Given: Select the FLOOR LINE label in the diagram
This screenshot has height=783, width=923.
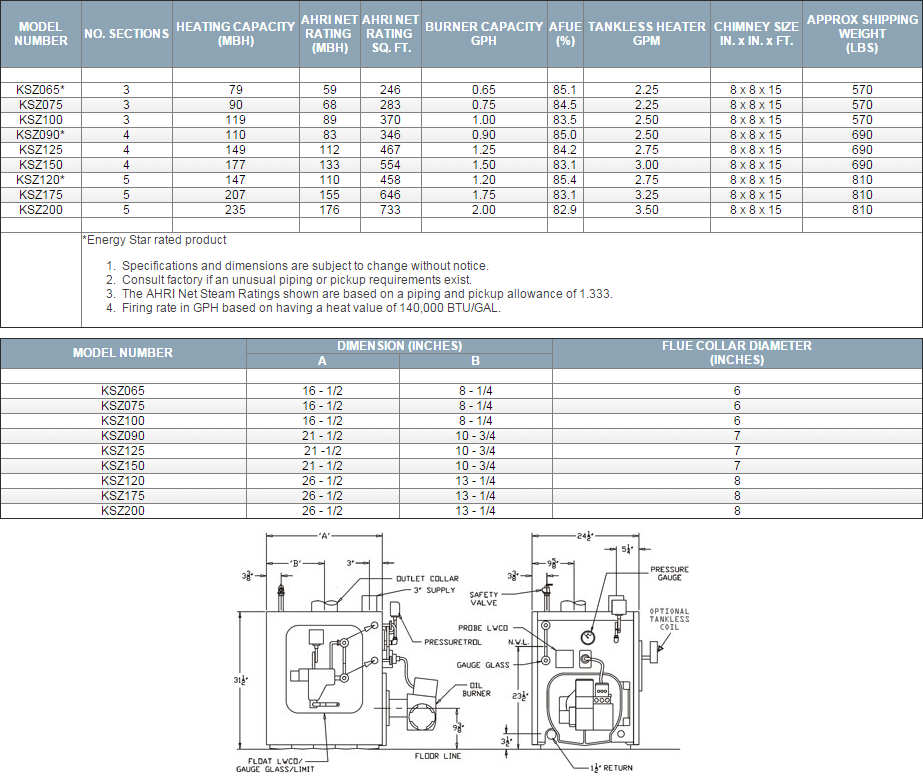Looking at the screenshot, I should pyautogui.click(x=438, y=756).
